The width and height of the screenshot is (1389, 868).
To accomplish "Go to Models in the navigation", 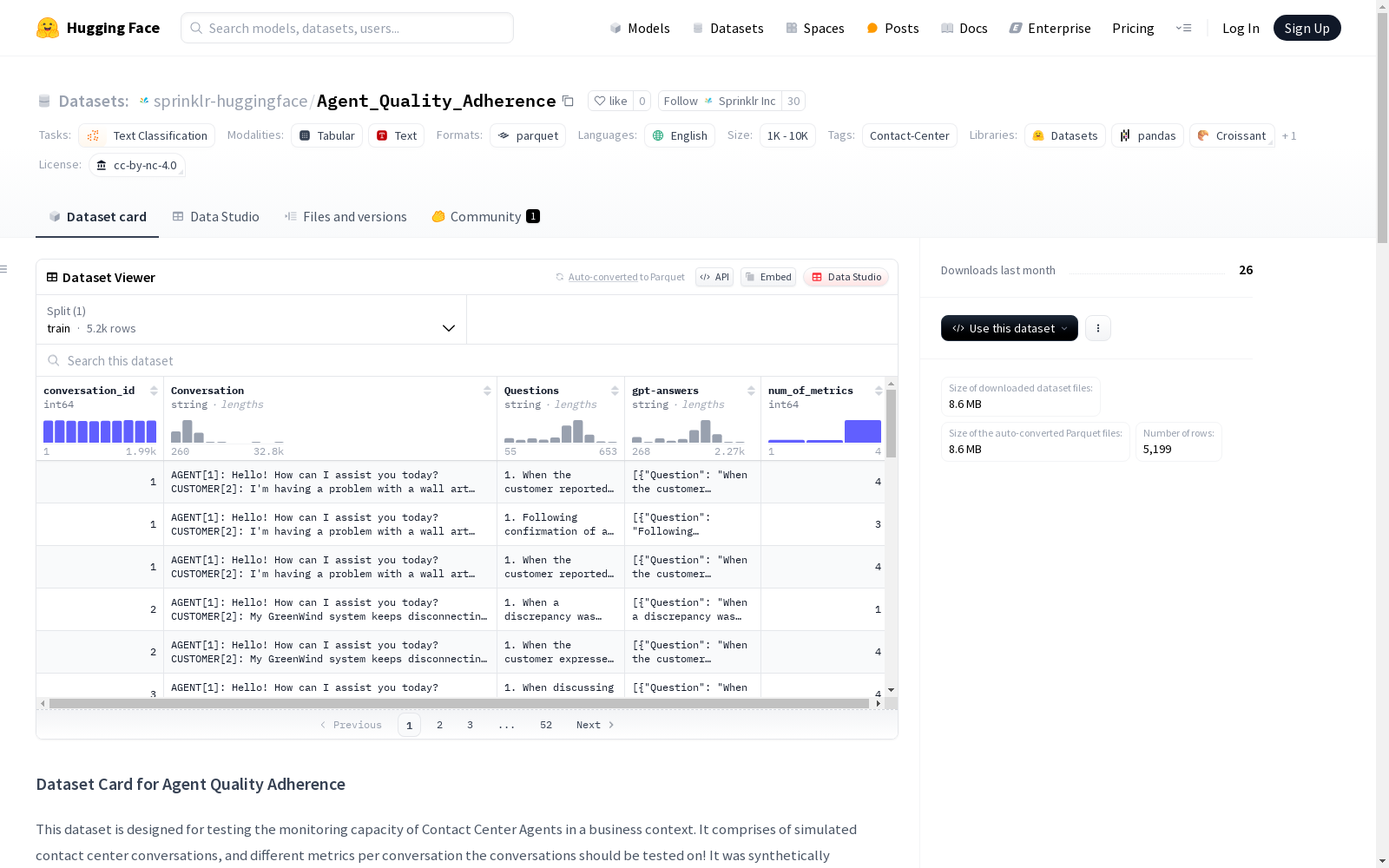I will coord(640,28).
